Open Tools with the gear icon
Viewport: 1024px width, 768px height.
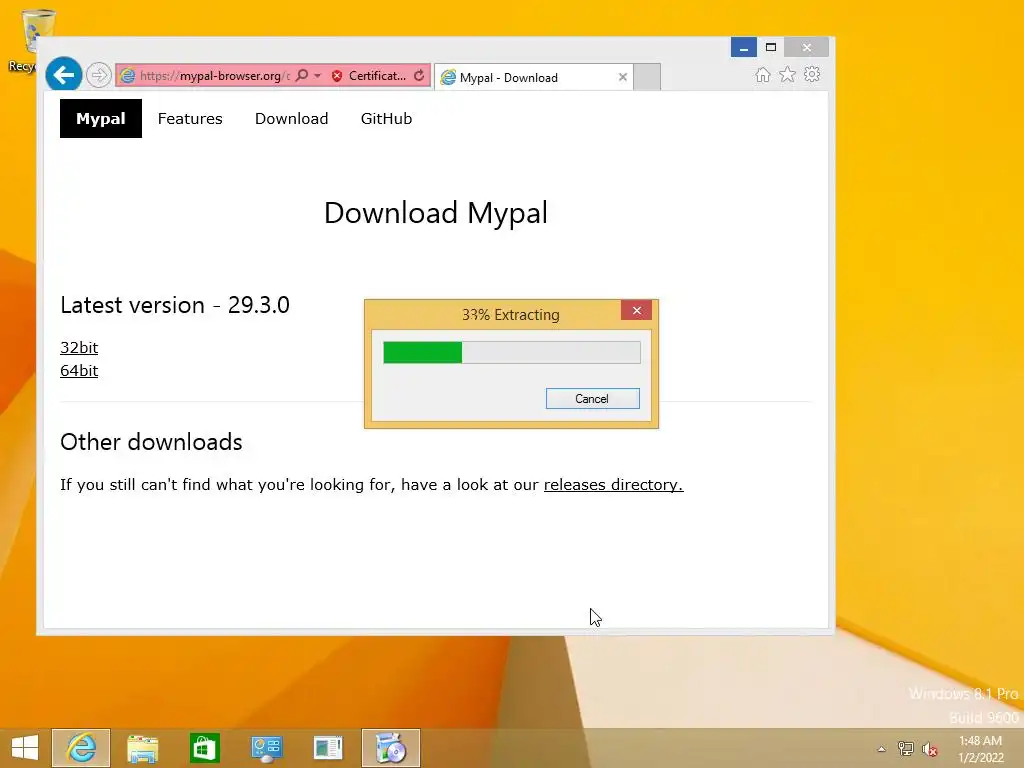(812, 74)
